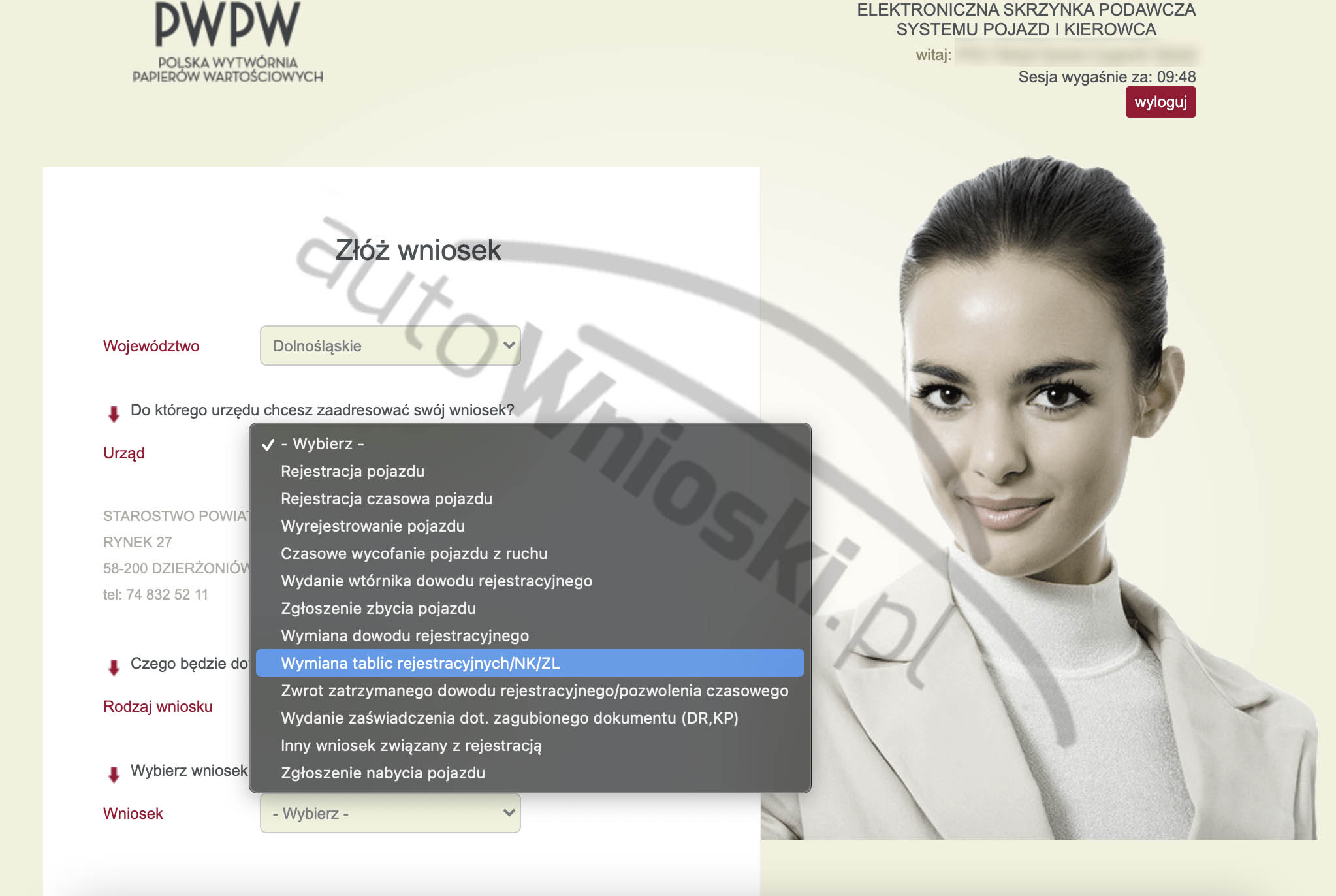The image size is (1336, 896).
Task: Choose Czasowe wycofanie pojazdu z ruchu
Action: 414,554
